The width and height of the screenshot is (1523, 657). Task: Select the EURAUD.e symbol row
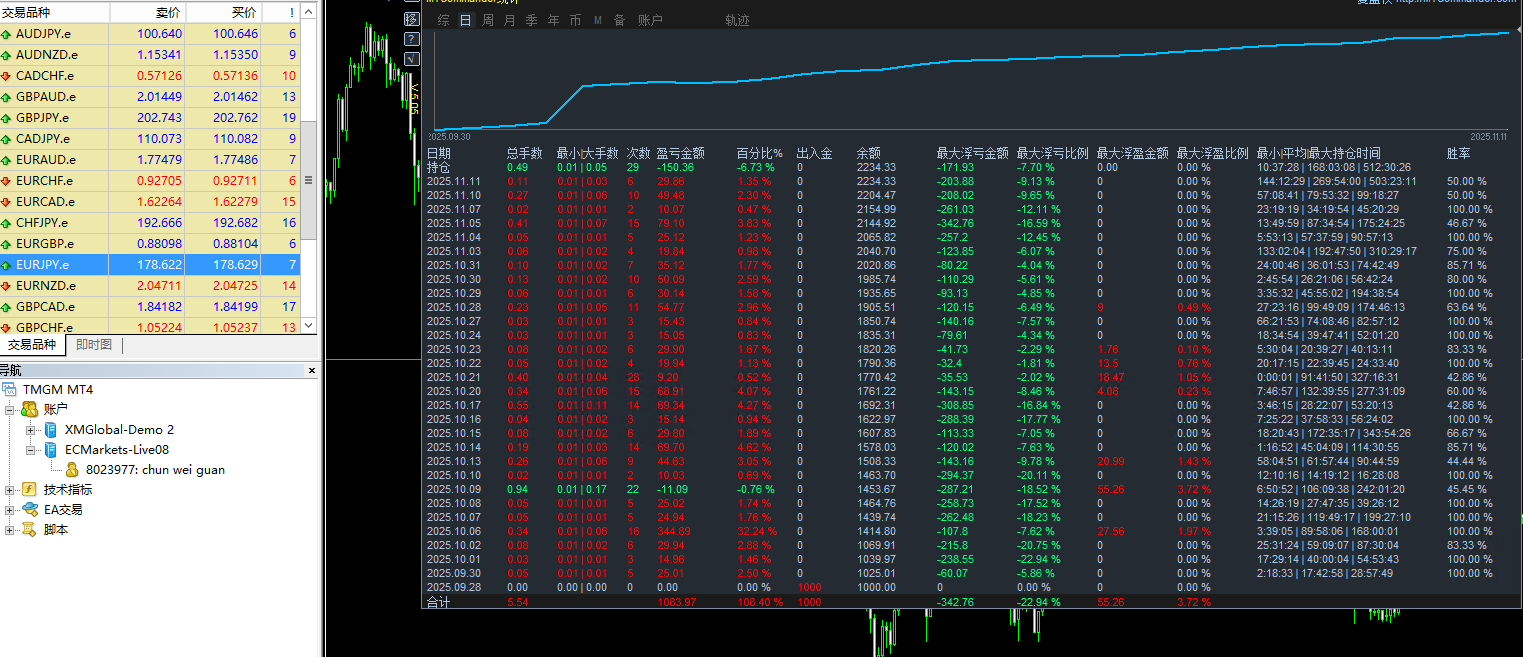(150, 160)
